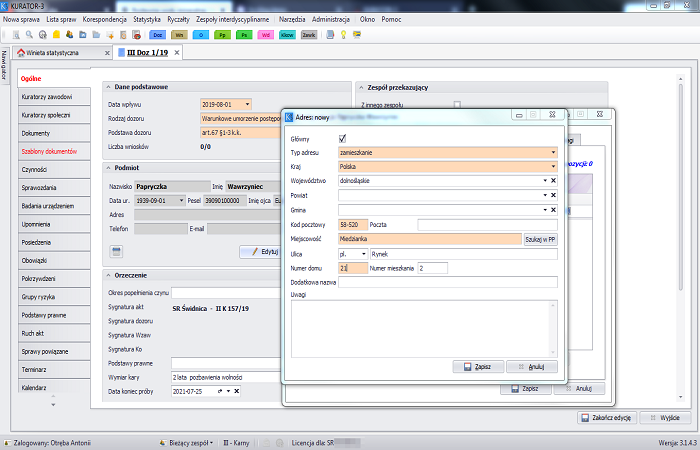700x450 pixels.
Task: Open the Data wpływu date dropdown
Action: [247, 104]
